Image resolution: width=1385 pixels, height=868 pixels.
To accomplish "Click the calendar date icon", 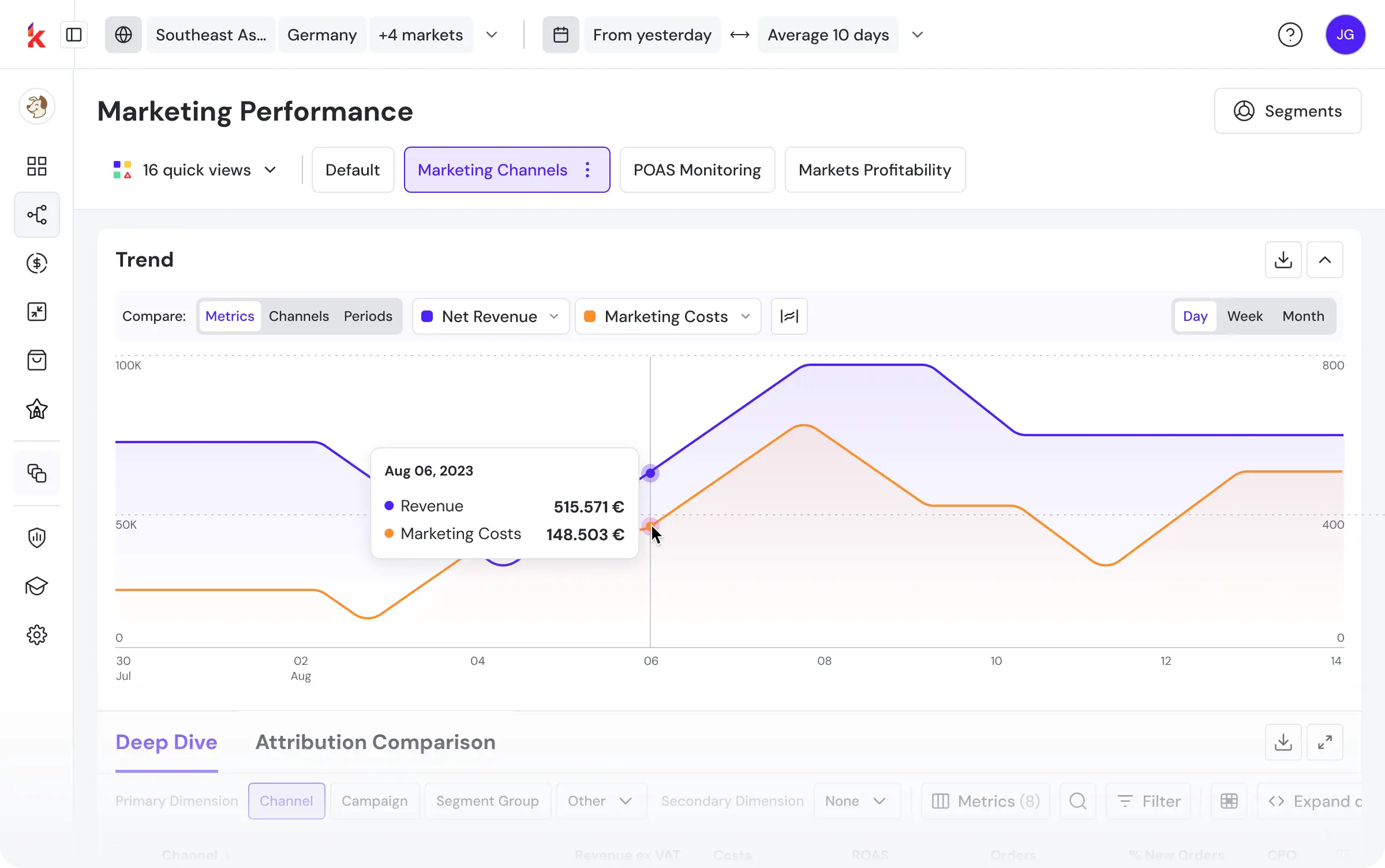I will tap(560, 35).
